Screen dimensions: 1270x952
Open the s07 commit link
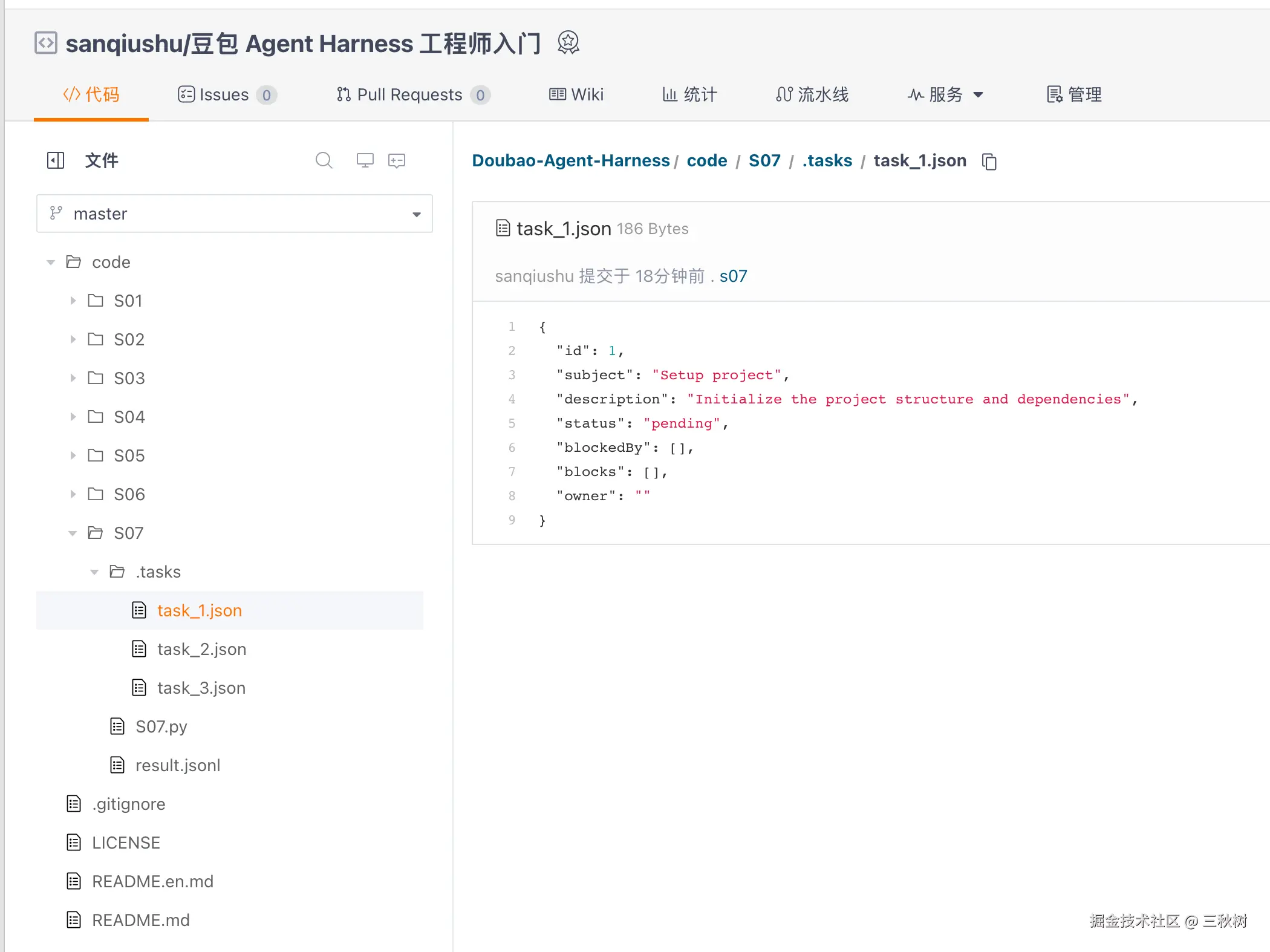tap(733, 276)
